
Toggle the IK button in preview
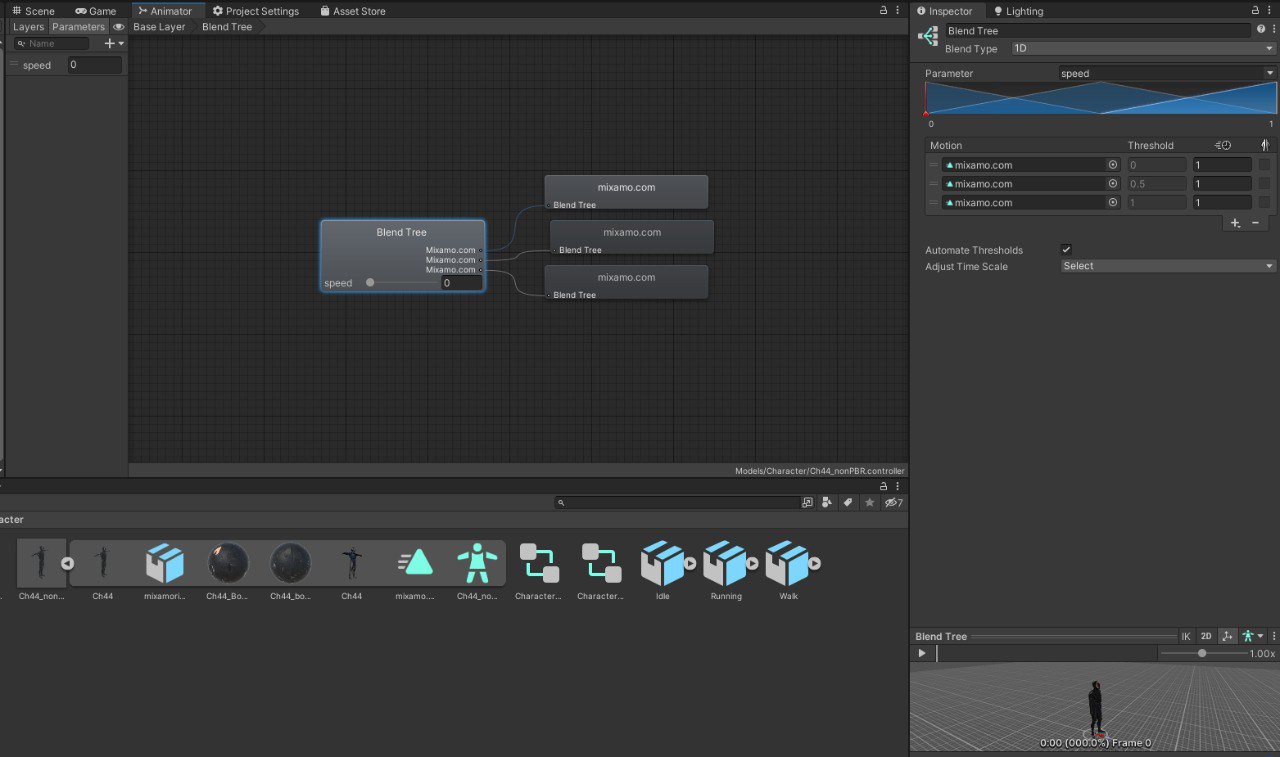click(1186, 636)
